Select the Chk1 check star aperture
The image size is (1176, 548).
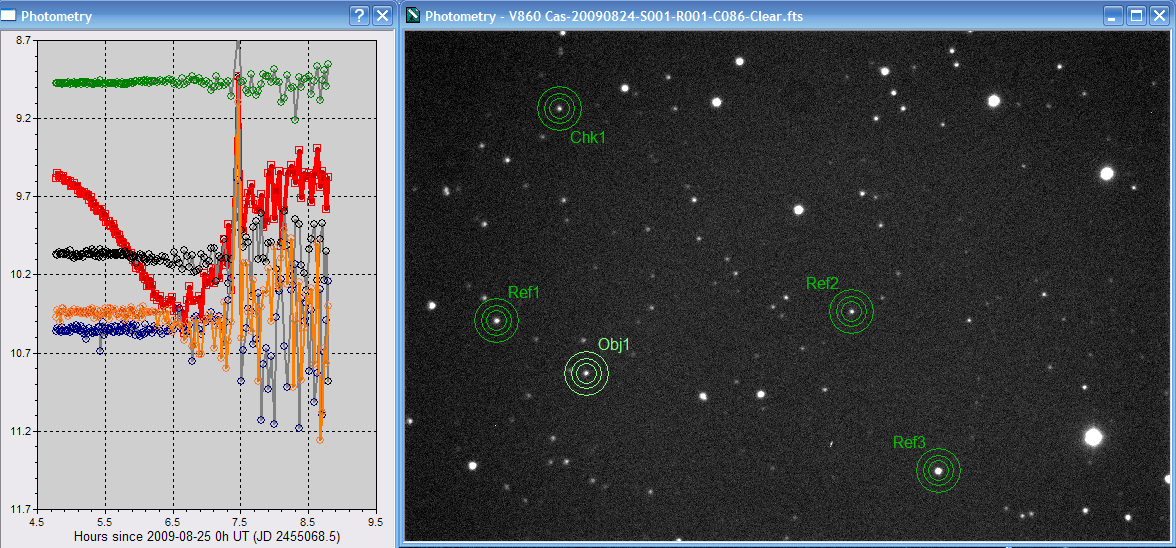[559, 108]
